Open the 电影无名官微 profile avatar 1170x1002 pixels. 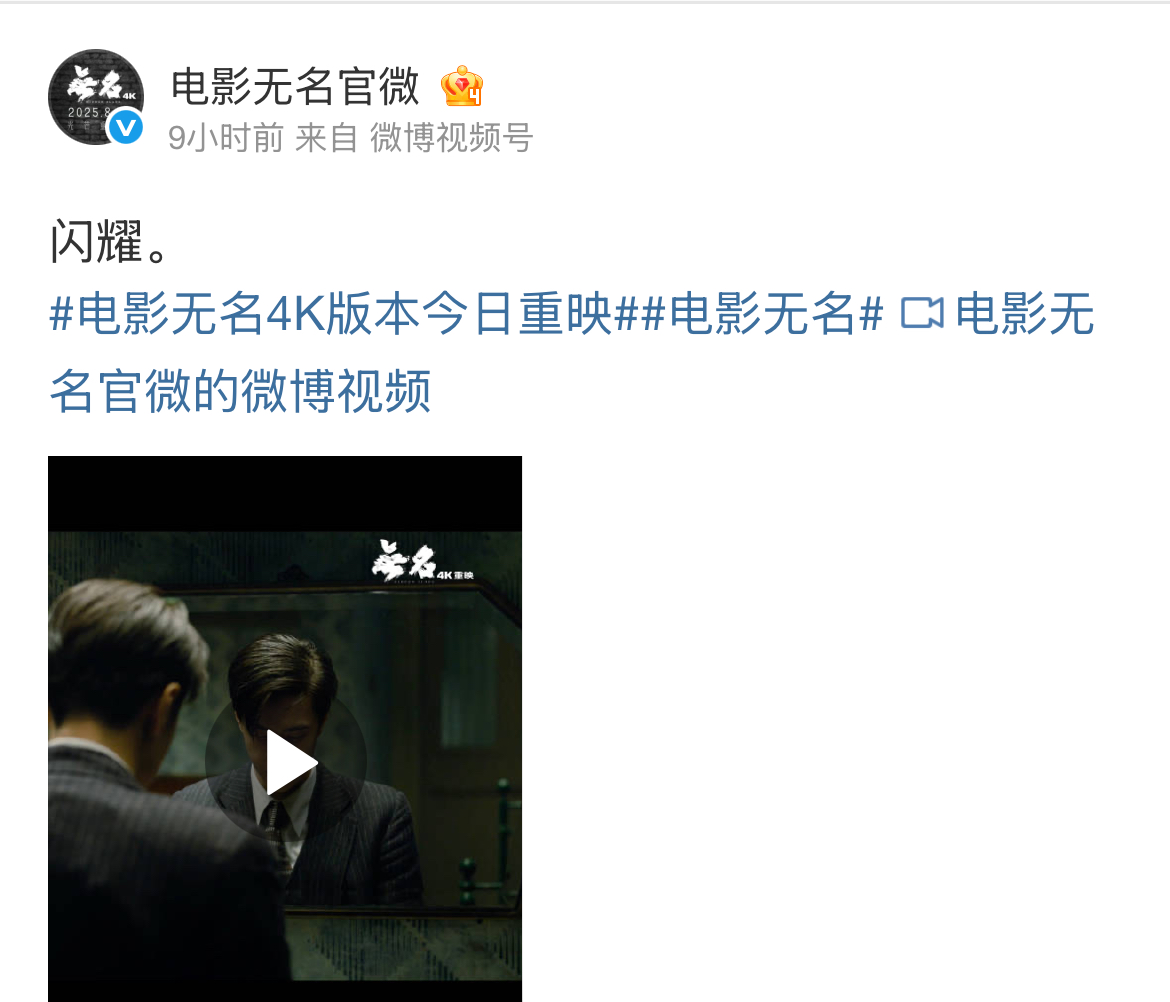pyautogui.click(x=96, y=97)
